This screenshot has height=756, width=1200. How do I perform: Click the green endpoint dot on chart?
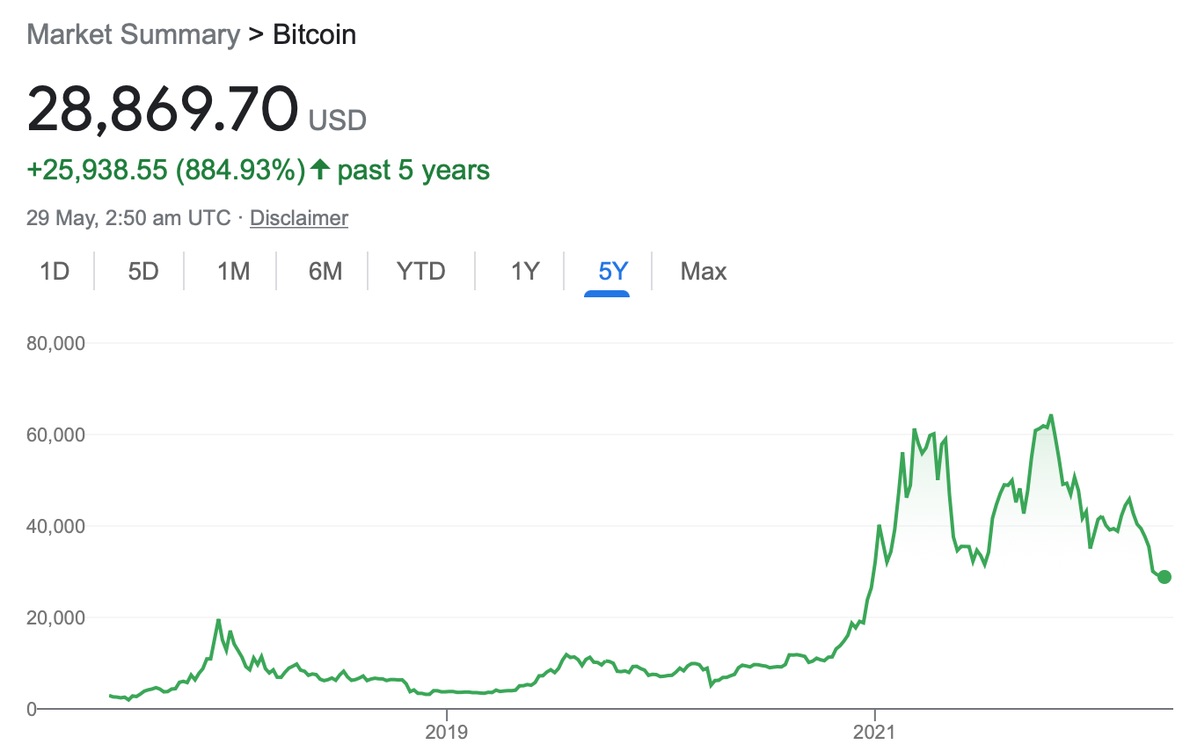[x=1164, y=577]
